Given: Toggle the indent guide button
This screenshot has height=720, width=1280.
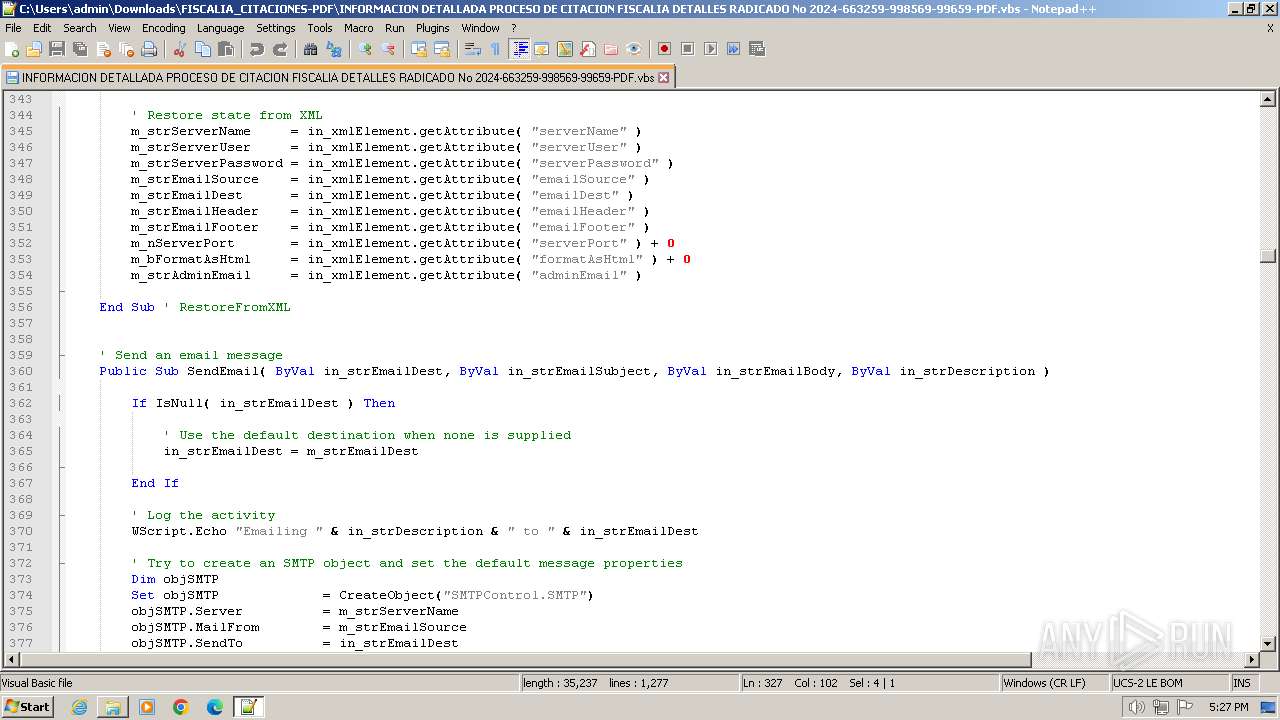Looking at the screenshot, I should [519, 49].
